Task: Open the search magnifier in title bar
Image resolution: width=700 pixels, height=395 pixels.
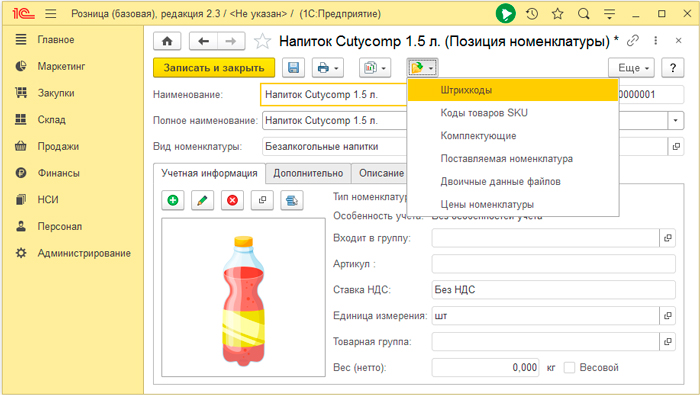Action: point(583,14)
